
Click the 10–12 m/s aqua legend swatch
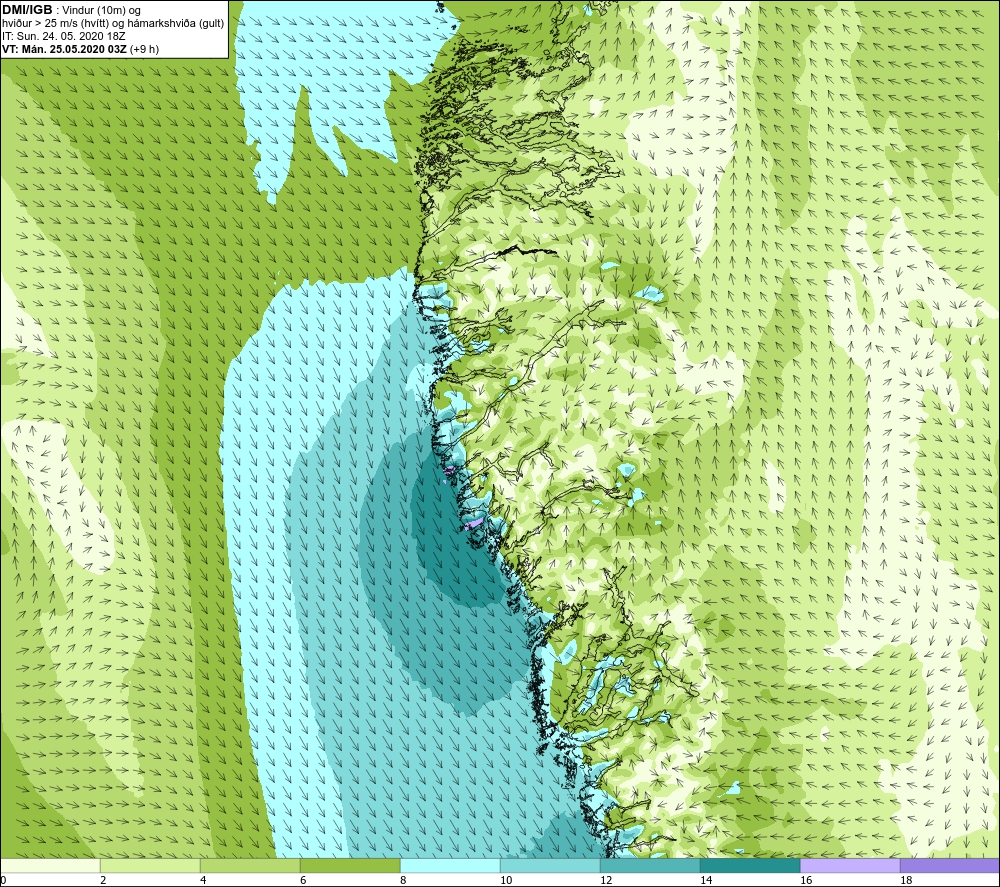pyautogui.click(x=550, y=865)
